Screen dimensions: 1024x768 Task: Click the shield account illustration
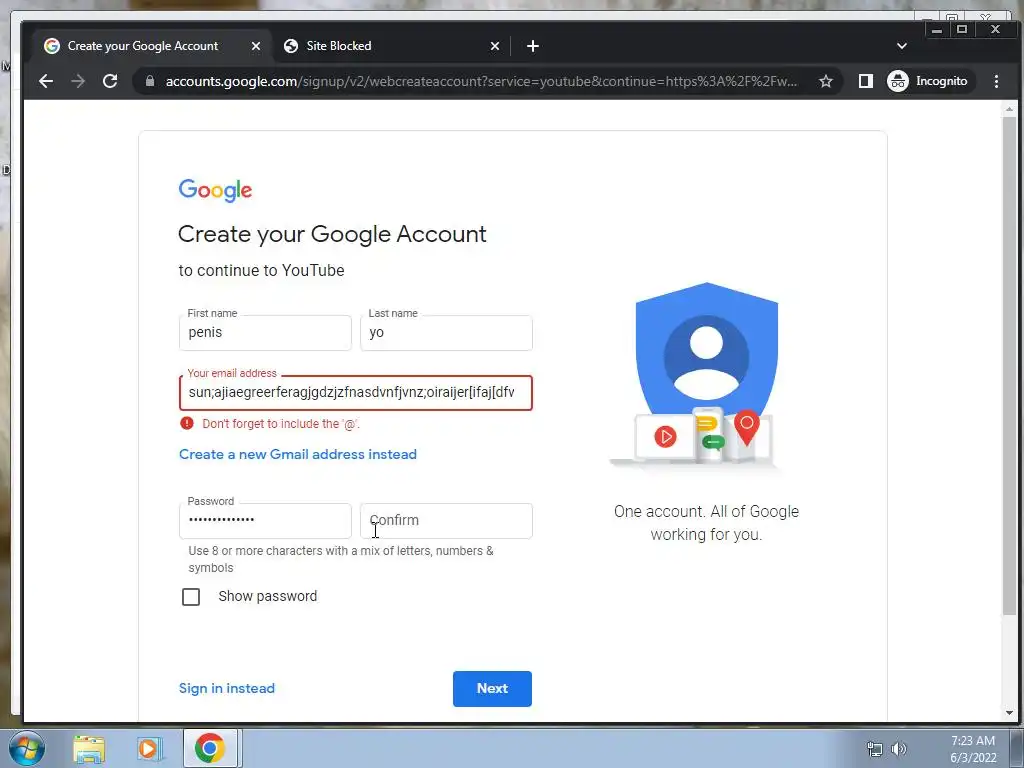pos(706,376)
